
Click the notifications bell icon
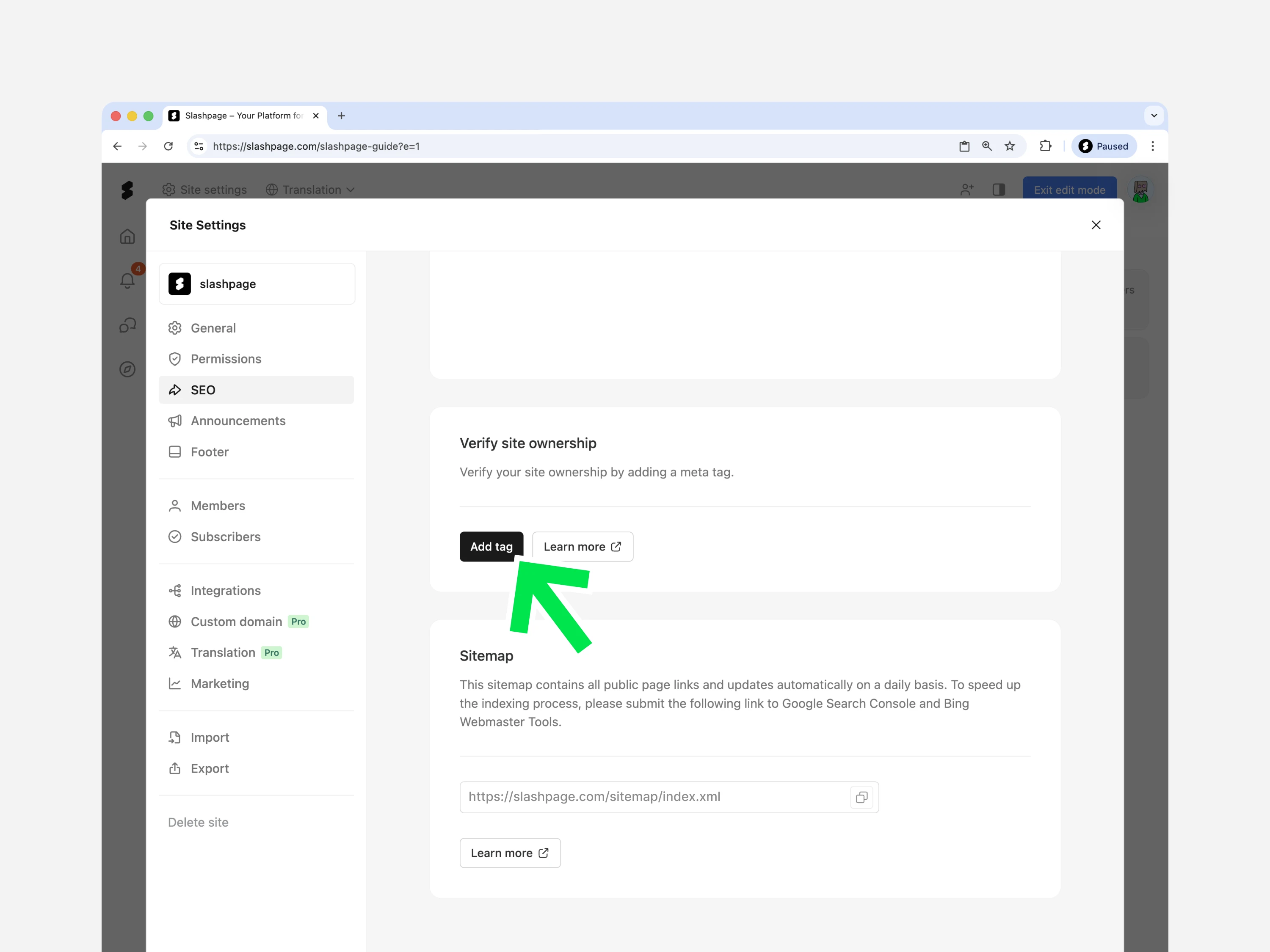[x=127, y=281]
